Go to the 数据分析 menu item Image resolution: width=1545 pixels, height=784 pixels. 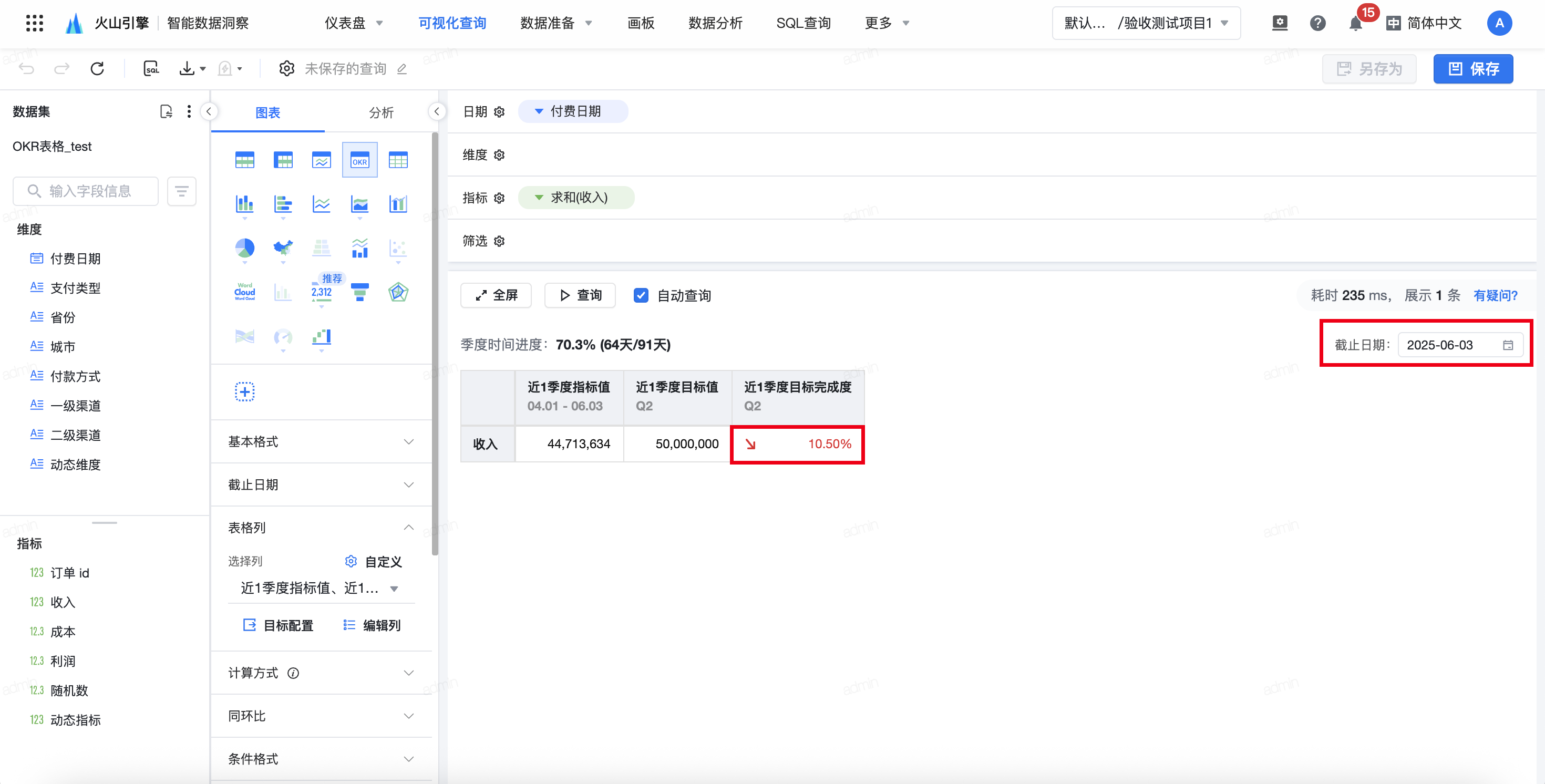click(715, 23)
